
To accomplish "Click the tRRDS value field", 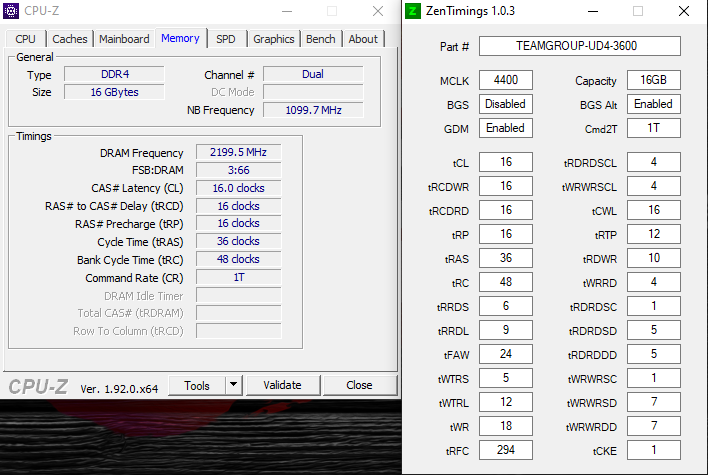I will 506,306.
